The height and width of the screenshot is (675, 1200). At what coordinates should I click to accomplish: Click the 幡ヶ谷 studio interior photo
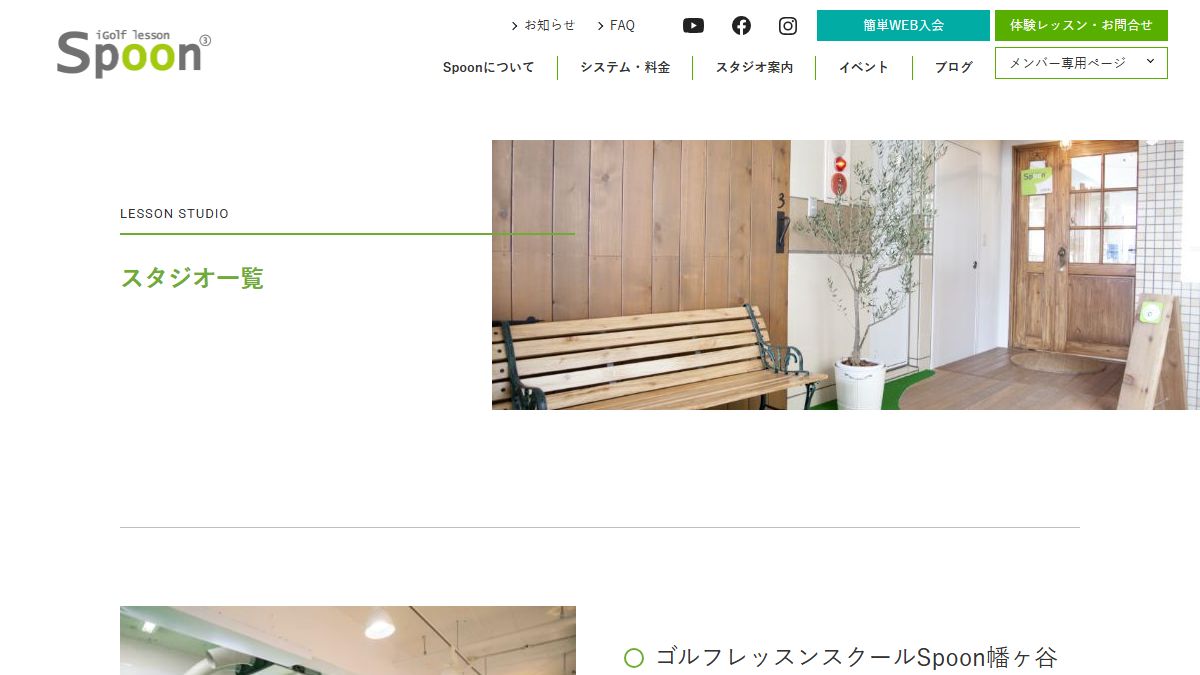tap(348, 640)
